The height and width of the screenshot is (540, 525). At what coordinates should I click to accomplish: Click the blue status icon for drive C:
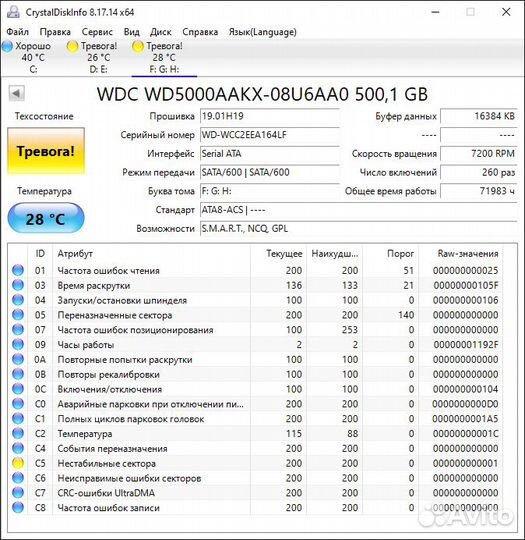[7, 46]
